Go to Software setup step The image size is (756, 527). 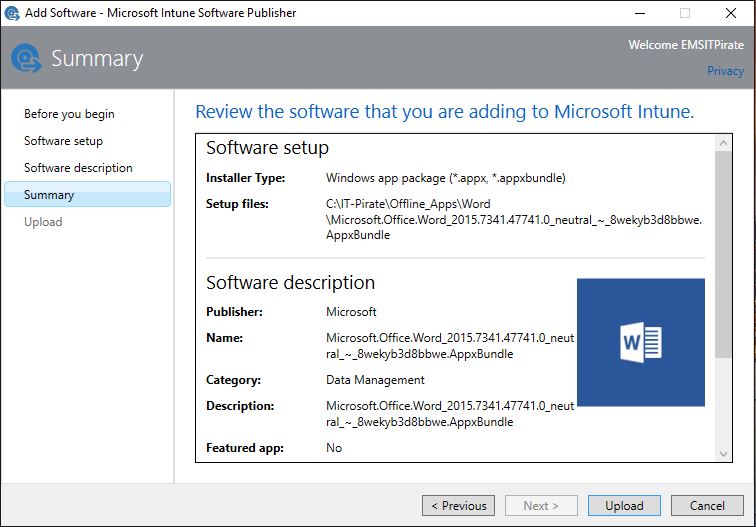coord(64,141)
